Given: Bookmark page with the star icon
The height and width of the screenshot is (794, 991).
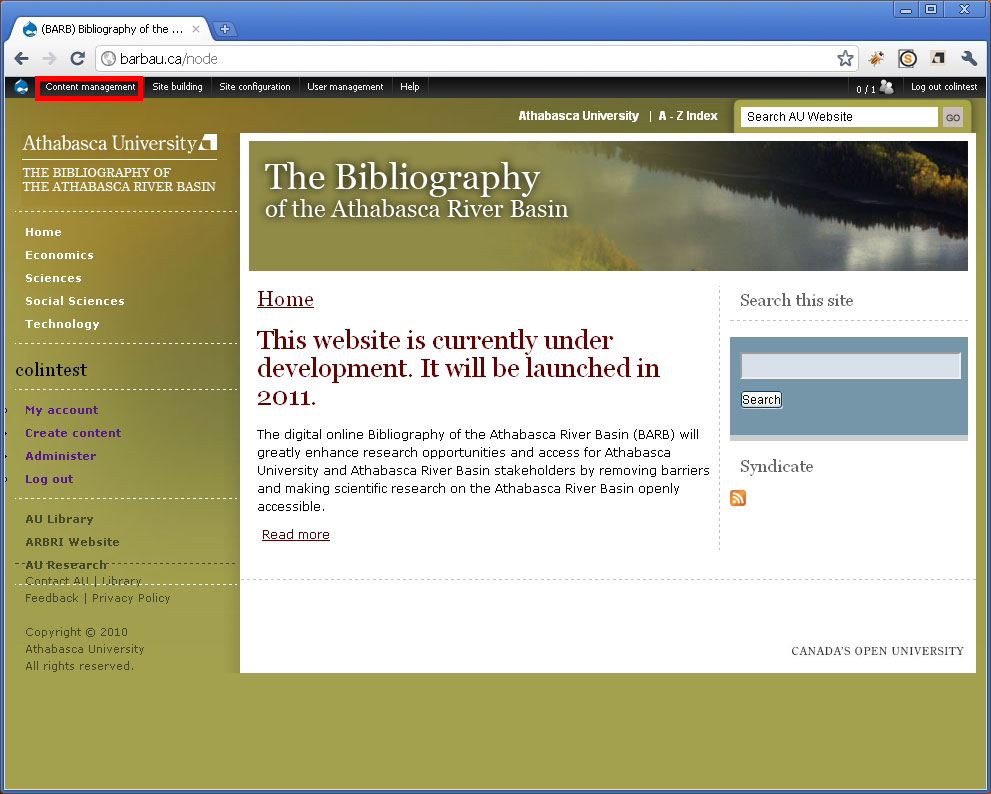Looking at the screenshot, I should [x=845, y=59].
